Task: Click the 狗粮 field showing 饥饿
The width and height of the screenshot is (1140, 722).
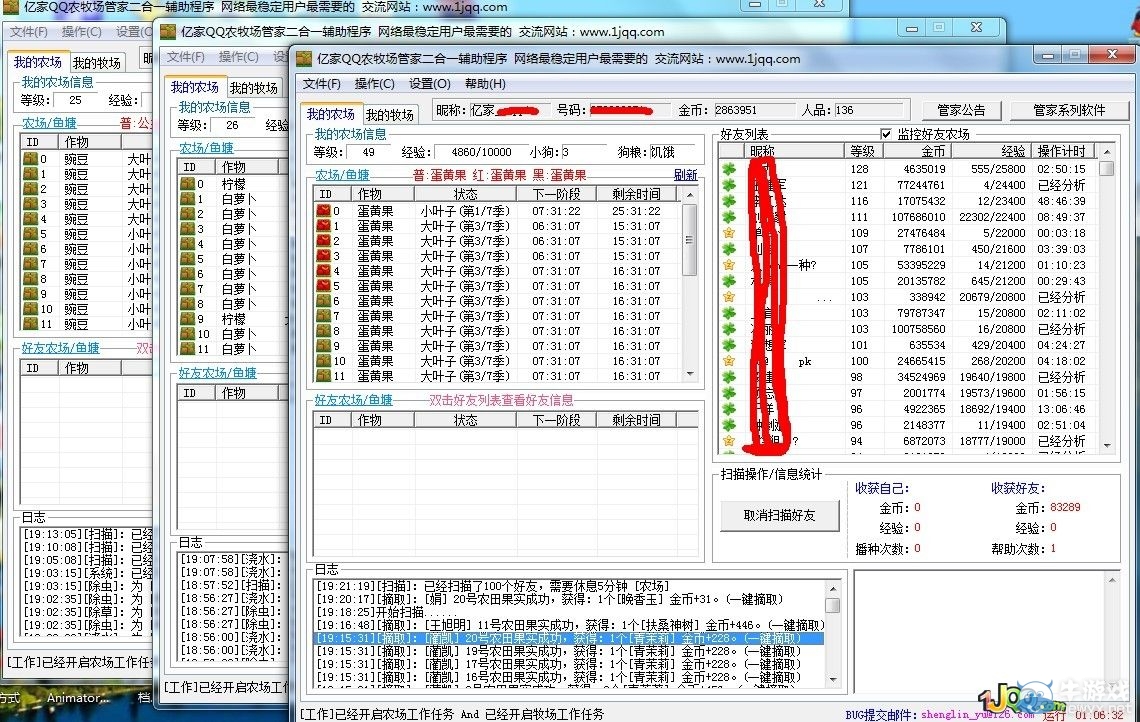Action: 671,152
